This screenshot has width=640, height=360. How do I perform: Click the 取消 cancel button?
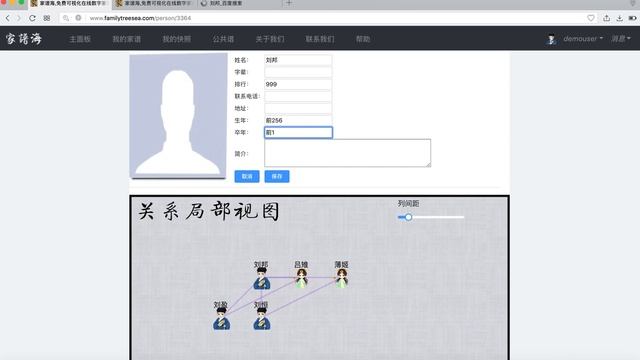point(247,176)
